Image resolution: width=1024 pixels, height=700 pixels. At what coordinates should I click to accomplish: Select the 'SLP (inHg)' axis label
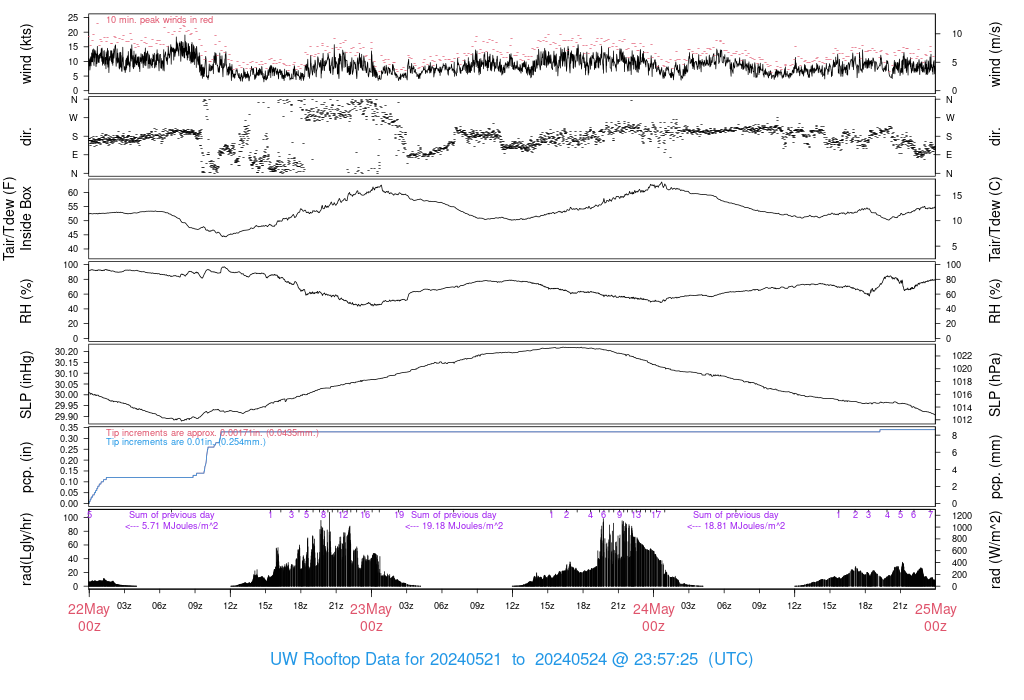tap(26, 385)
